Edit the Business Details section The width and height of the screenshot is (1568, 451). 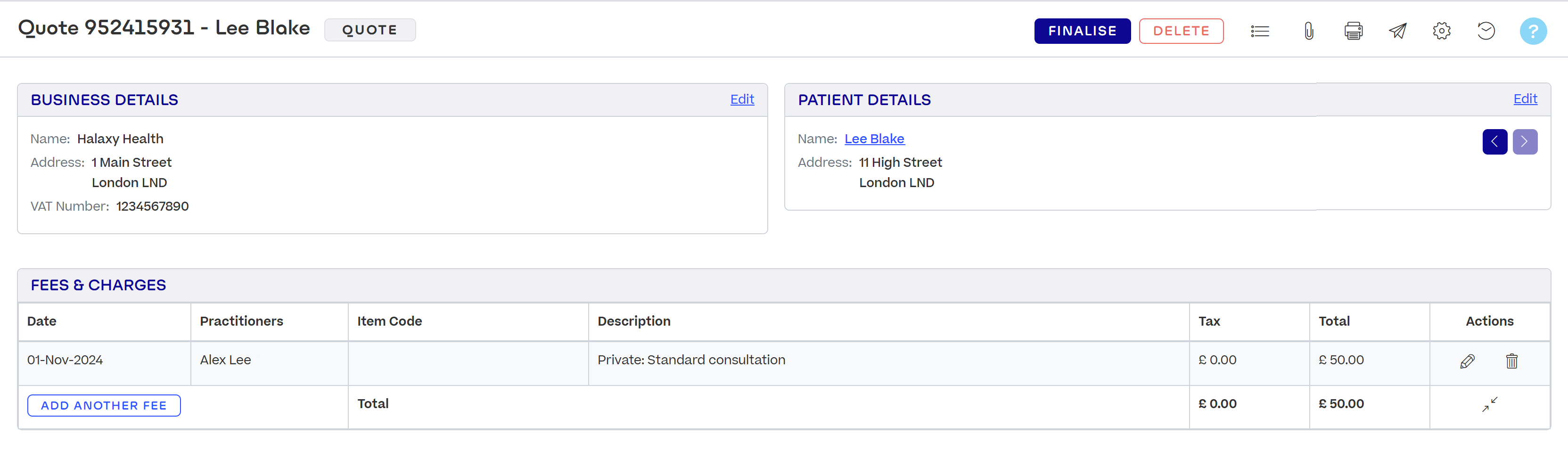[x=741, y=99]
